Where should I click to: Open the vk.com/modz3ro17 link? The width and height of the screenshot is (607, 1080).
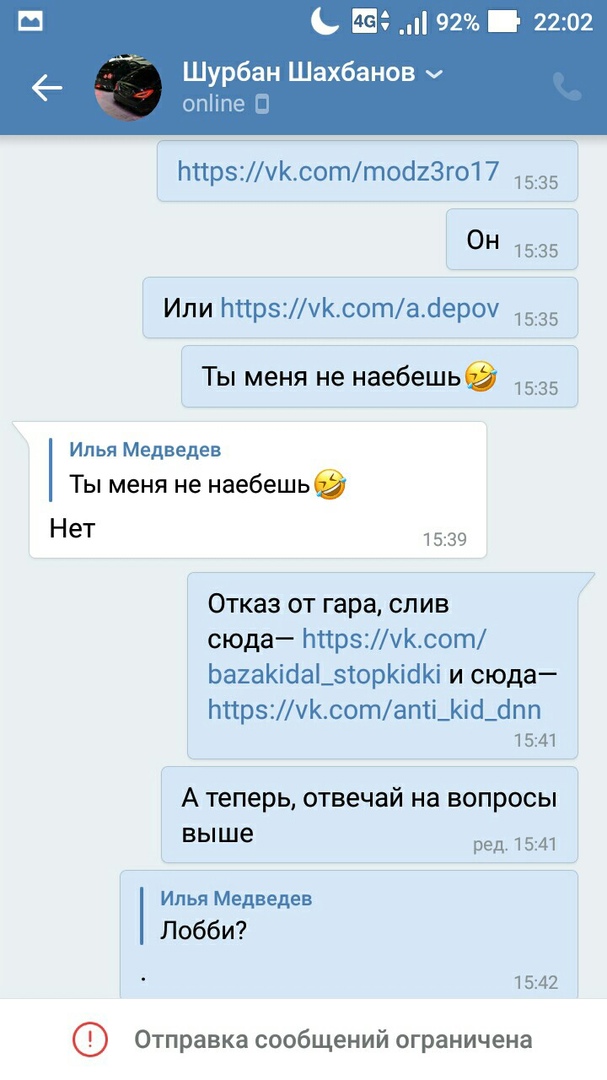click(338, 171)
